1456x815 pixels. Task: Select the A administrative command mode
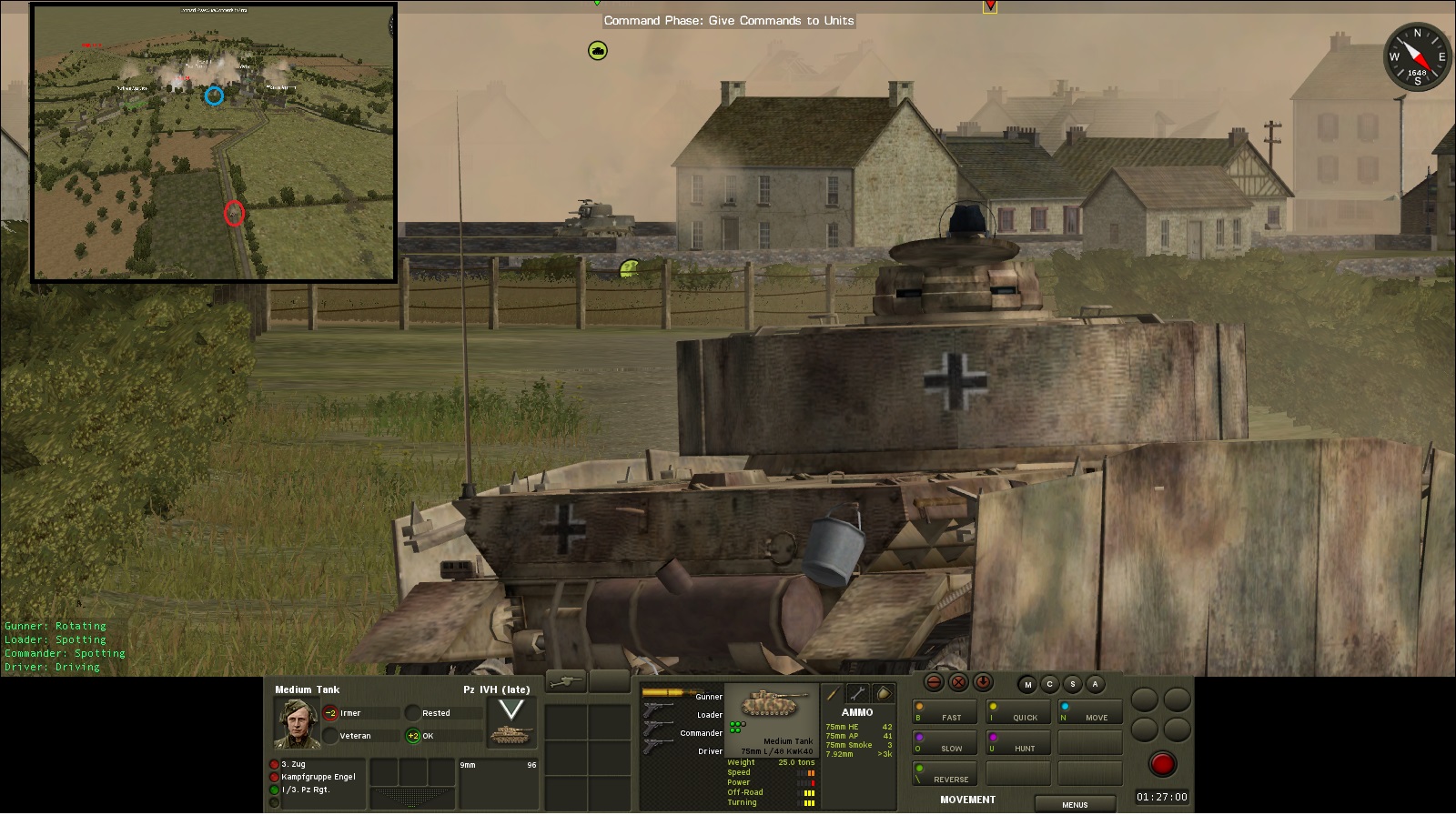pyautogui.click(x=1096, y=684)
